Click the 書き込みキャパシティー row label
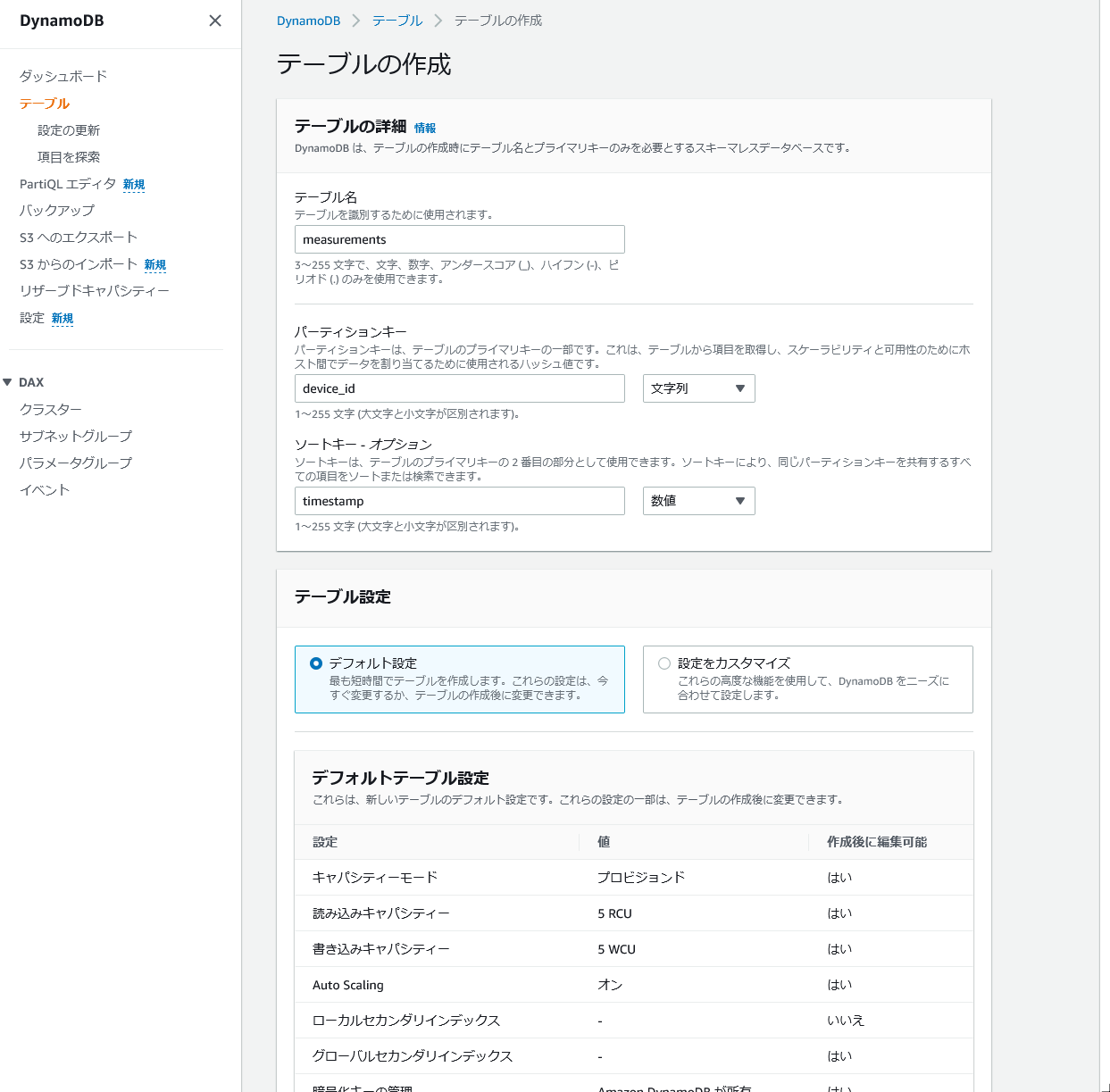Viewport: 1110px width, 1092px height. [x=381, y=949]
